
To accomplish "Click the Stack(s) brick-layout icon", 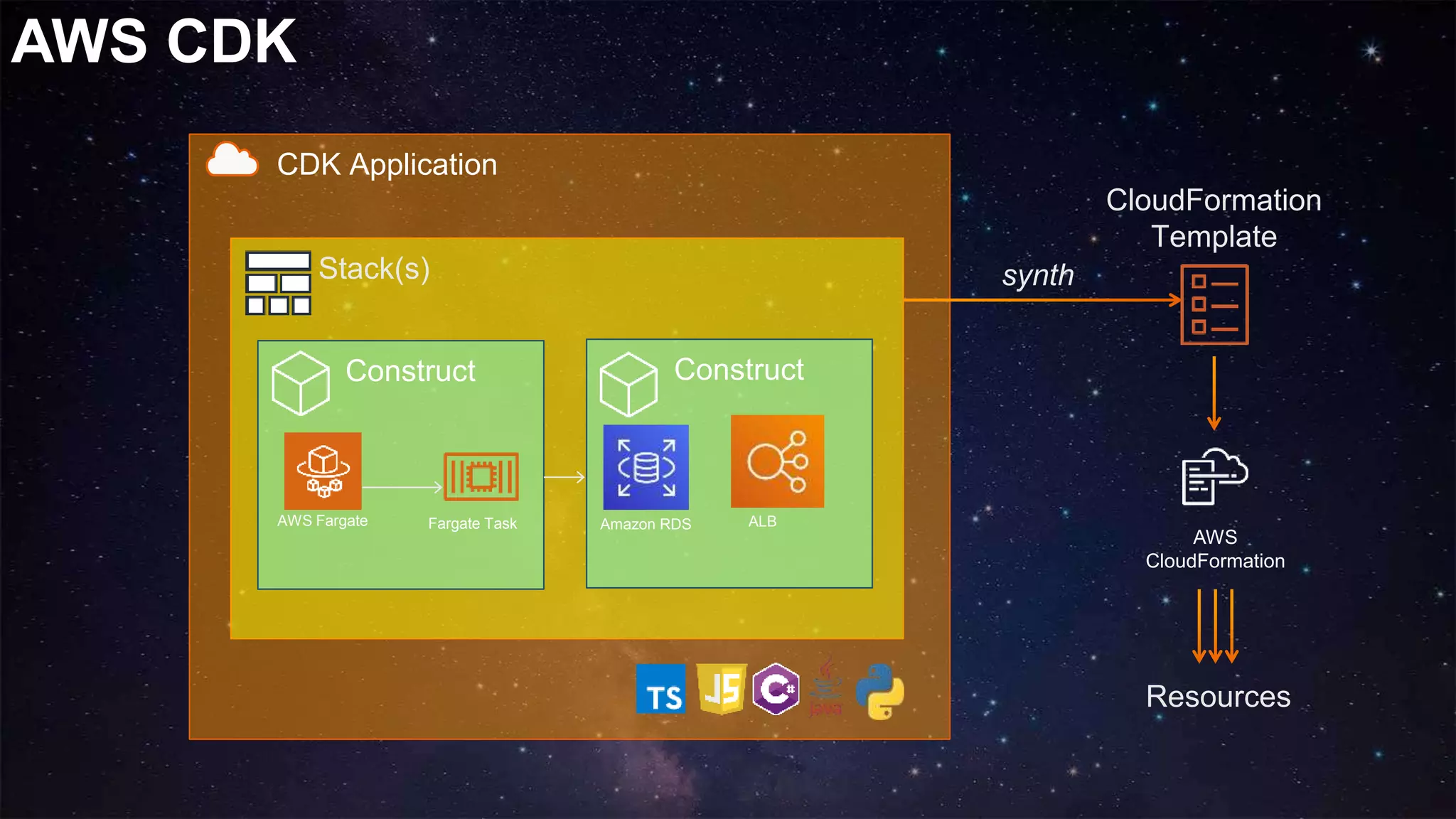I will click(x=278, y=283).
